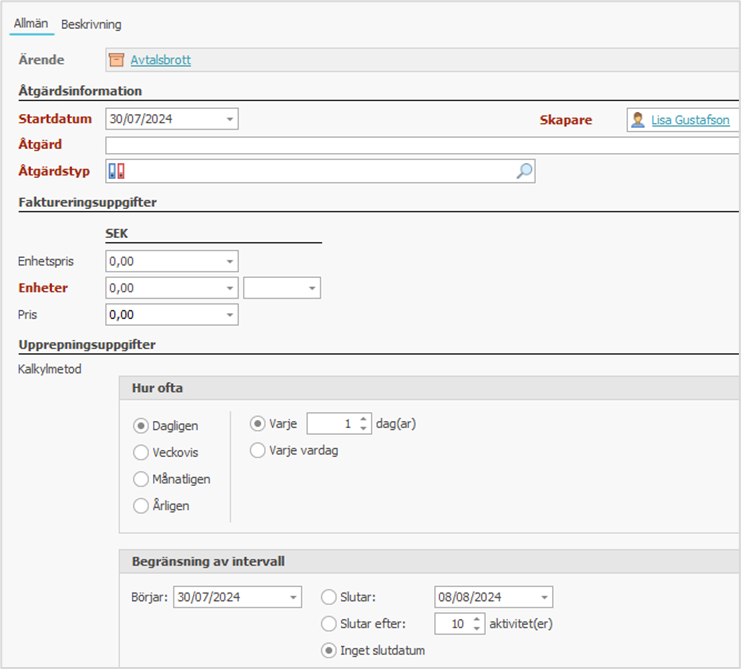Screen dimensions: 741x669
Task: Enable the Slutar efter radio button
Action: coord(329,624)
